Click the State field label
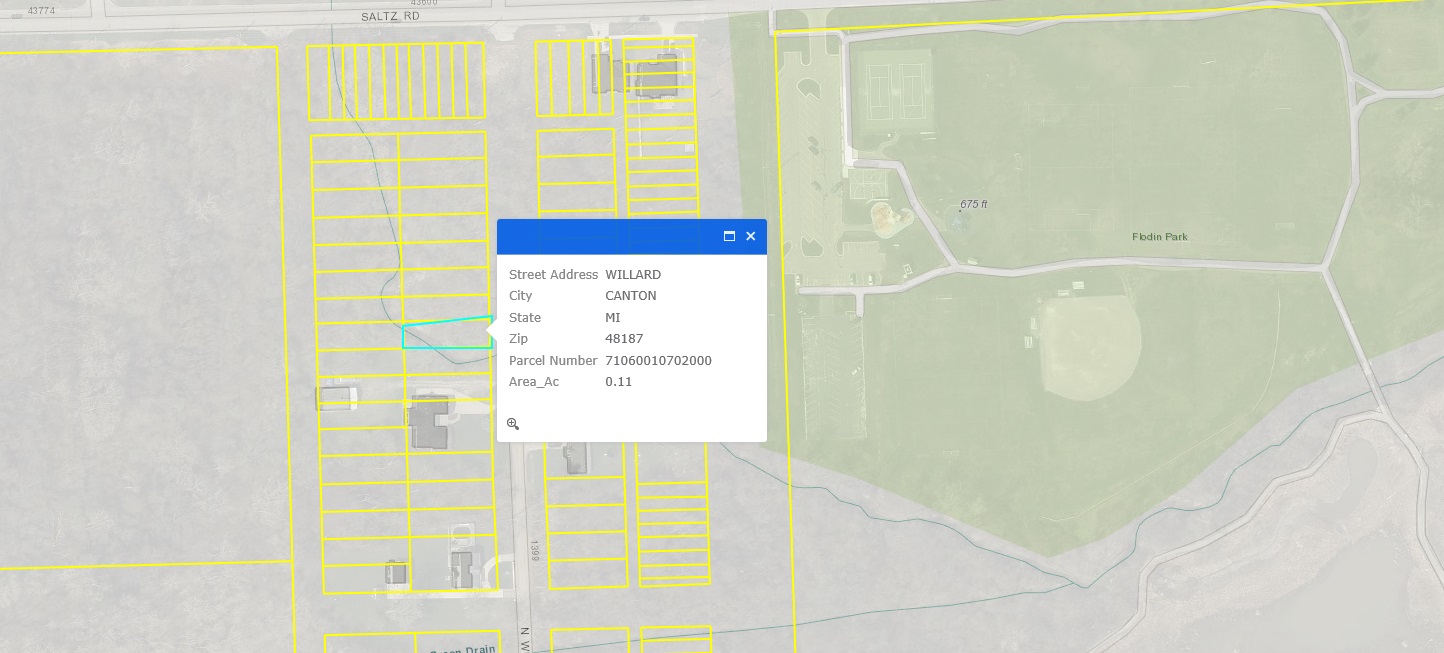Screen dimensions: 1444x653 [x=525, y=318]
